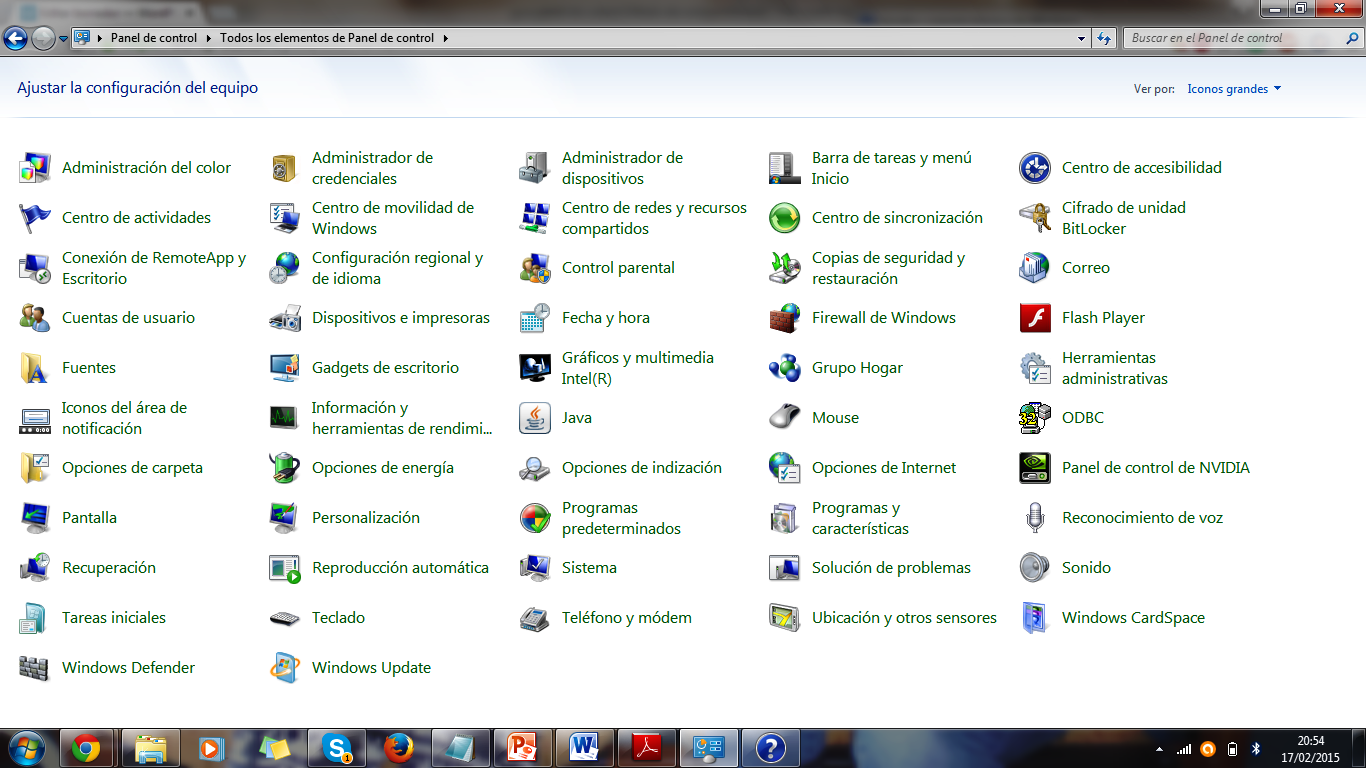Viewport: 1366px width, 768px height.
Task: Open the Java control panel
Action: click(x=577, y=417)
